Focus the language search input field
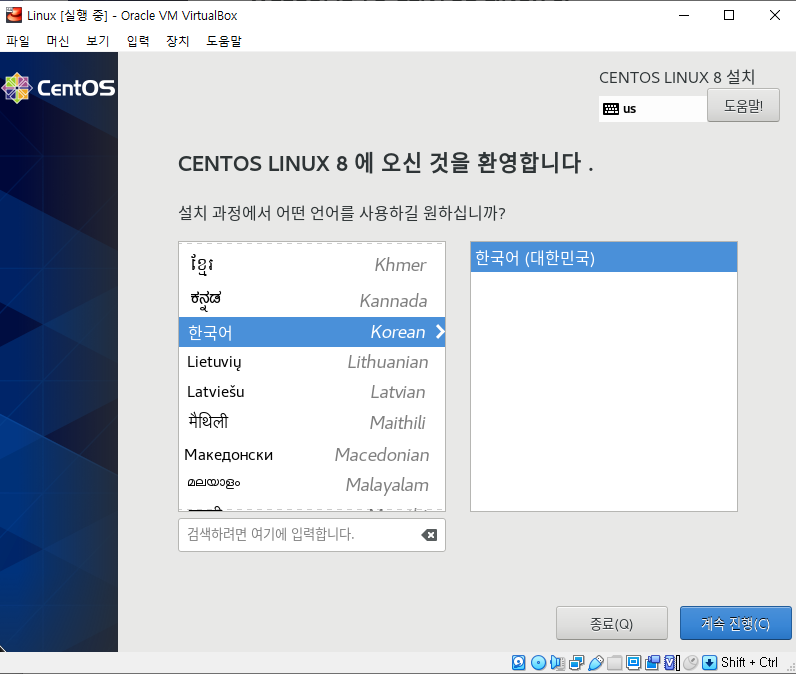Viewport: 796px width, 674px height. pos(312,535)
